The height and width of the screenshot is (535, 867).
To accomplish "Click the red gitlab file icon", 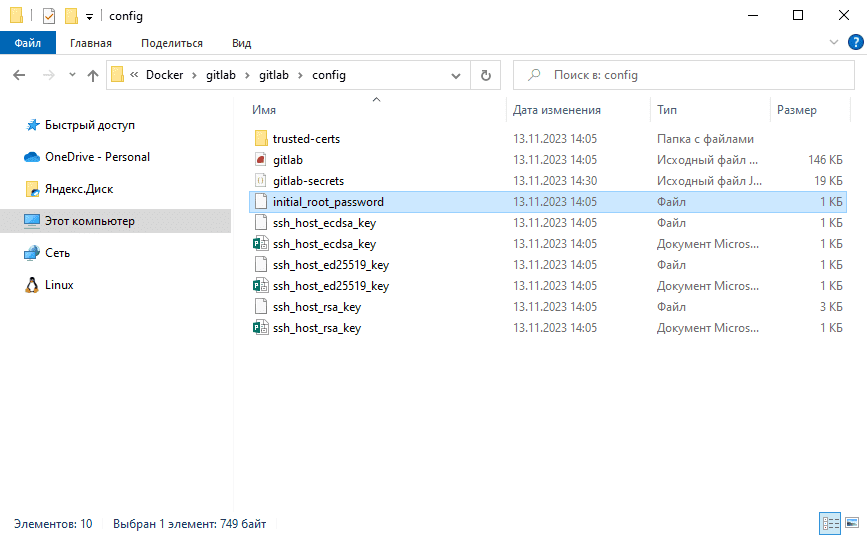I will point(261,160).
